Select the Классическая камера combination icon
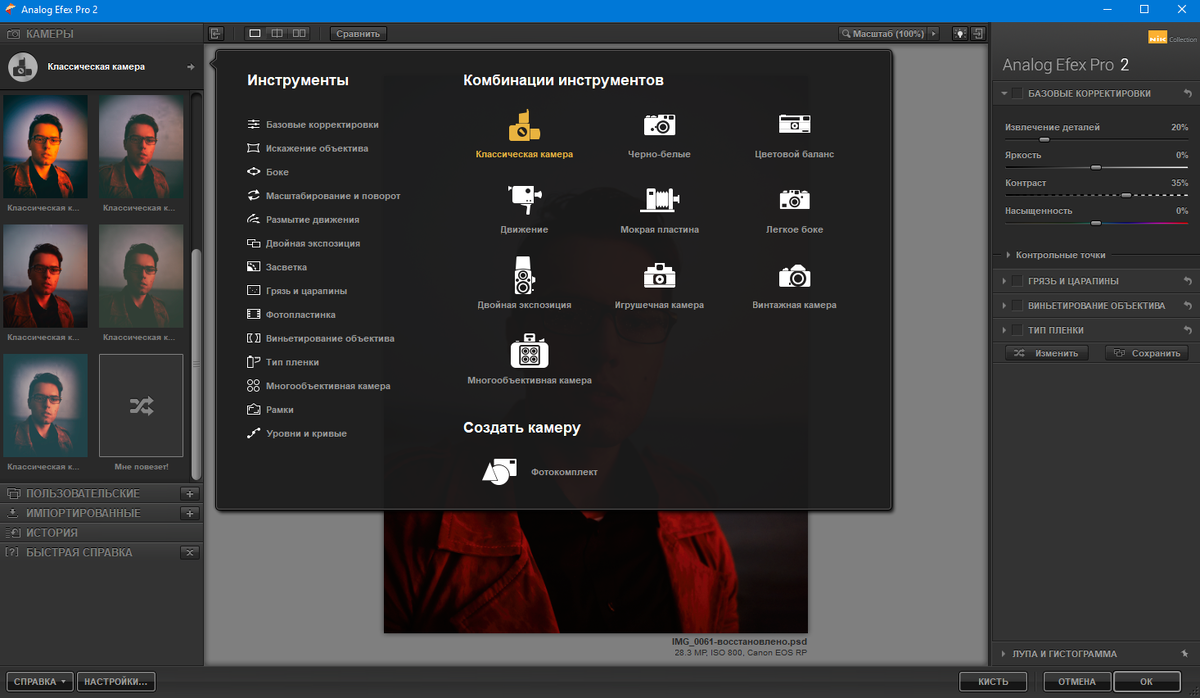Viewport: 1200px width, 698px height. 524,126
